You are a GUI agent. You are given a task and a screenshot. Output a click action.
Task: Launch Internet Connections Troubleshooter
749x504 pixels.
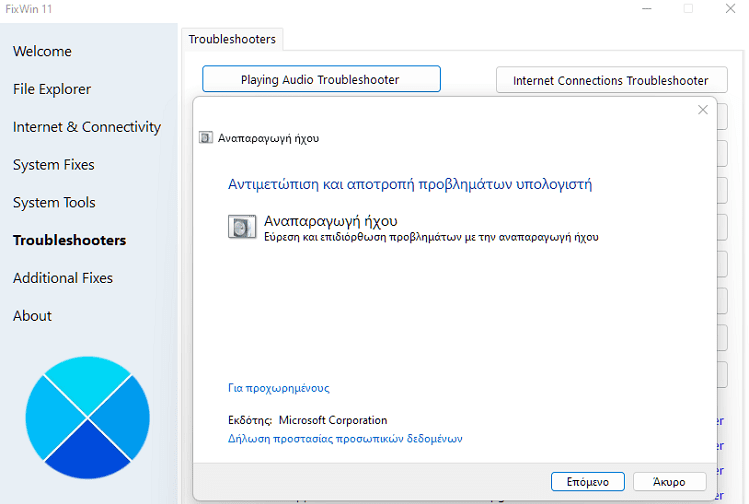[x=611, y=80]
